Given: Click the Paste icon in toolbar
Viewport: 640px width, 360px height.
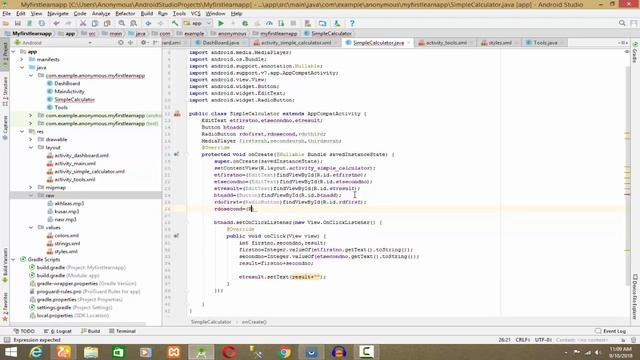Looking at the screenshot, I should pyautogui.click(x=107, y=23).
